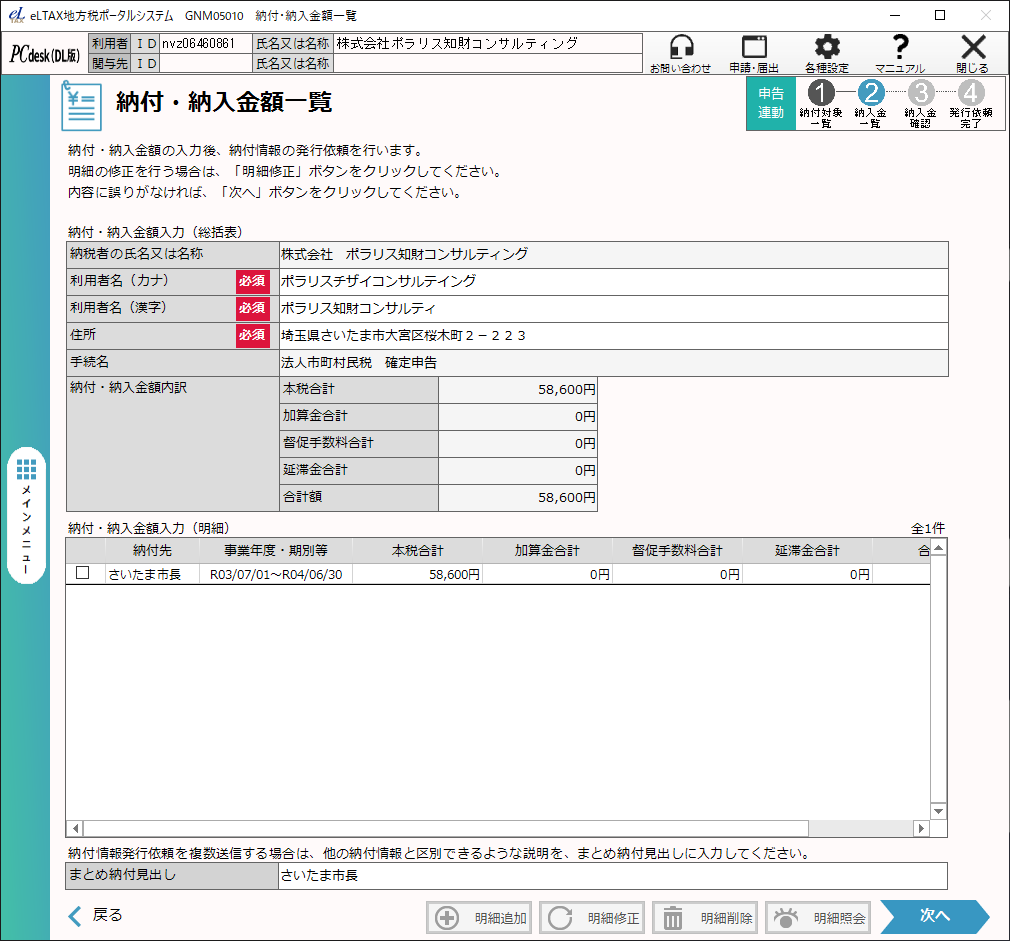The height and width of the screenshot is (941, 1010).
Task: Click the 加算金合計 column header
Action: coord(547,551)
